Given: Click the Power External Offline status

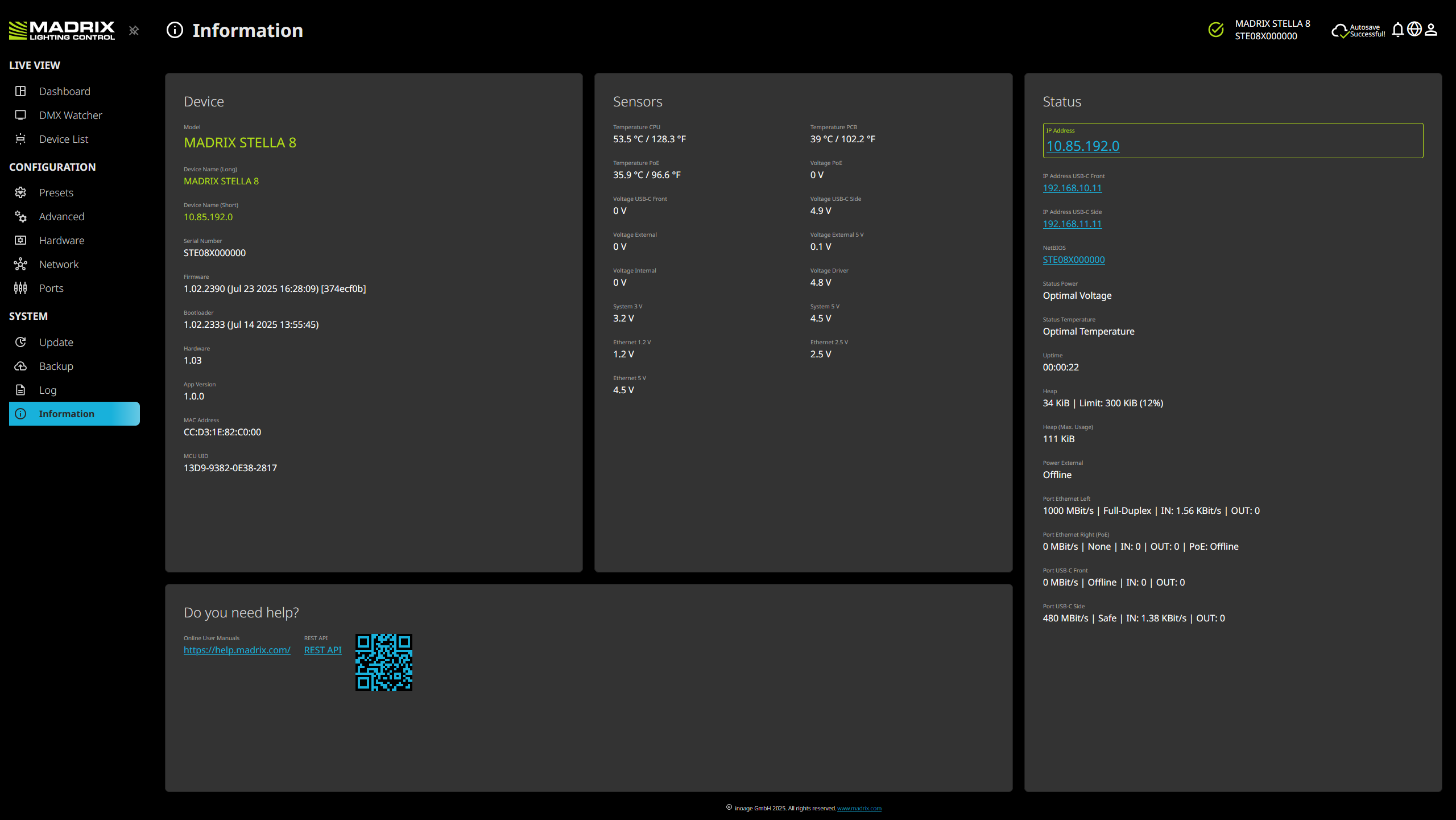Looking at the screenshot, I should coord(1057,475).
